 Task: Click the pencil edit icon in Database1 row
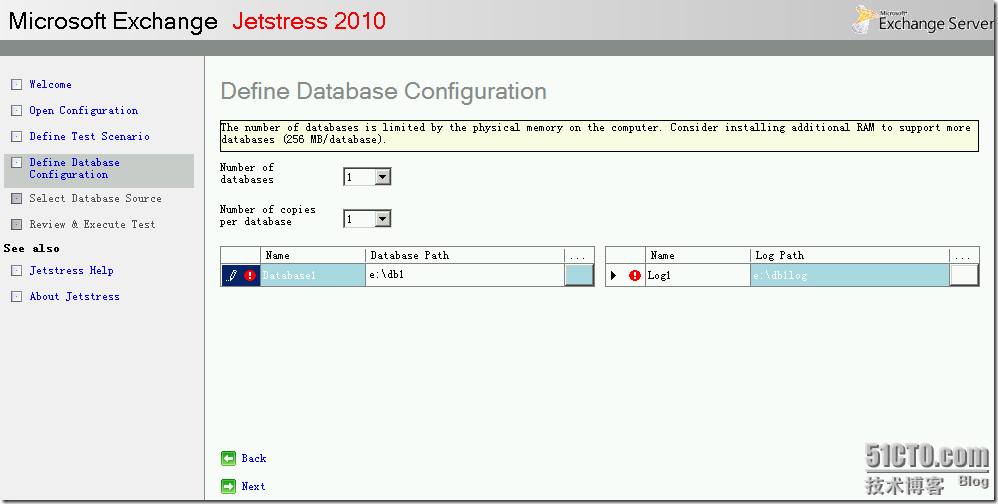[232, 276]
